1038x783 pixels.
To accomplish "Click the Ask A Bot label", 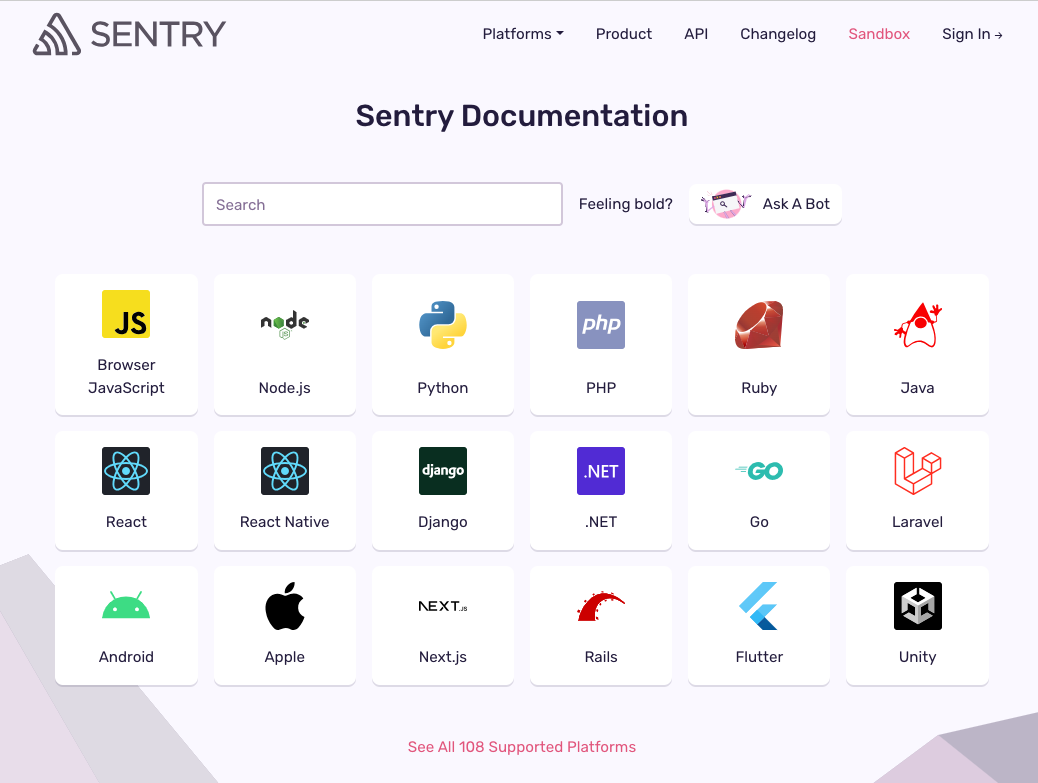I will [796, 204].
